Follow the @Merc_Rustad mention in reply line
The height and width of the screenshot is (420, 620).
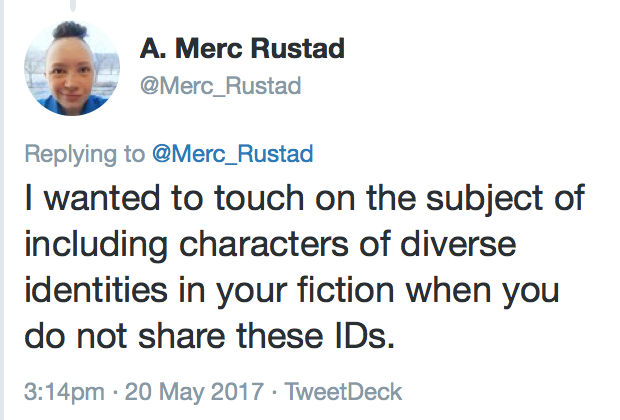tap(231, 154)
